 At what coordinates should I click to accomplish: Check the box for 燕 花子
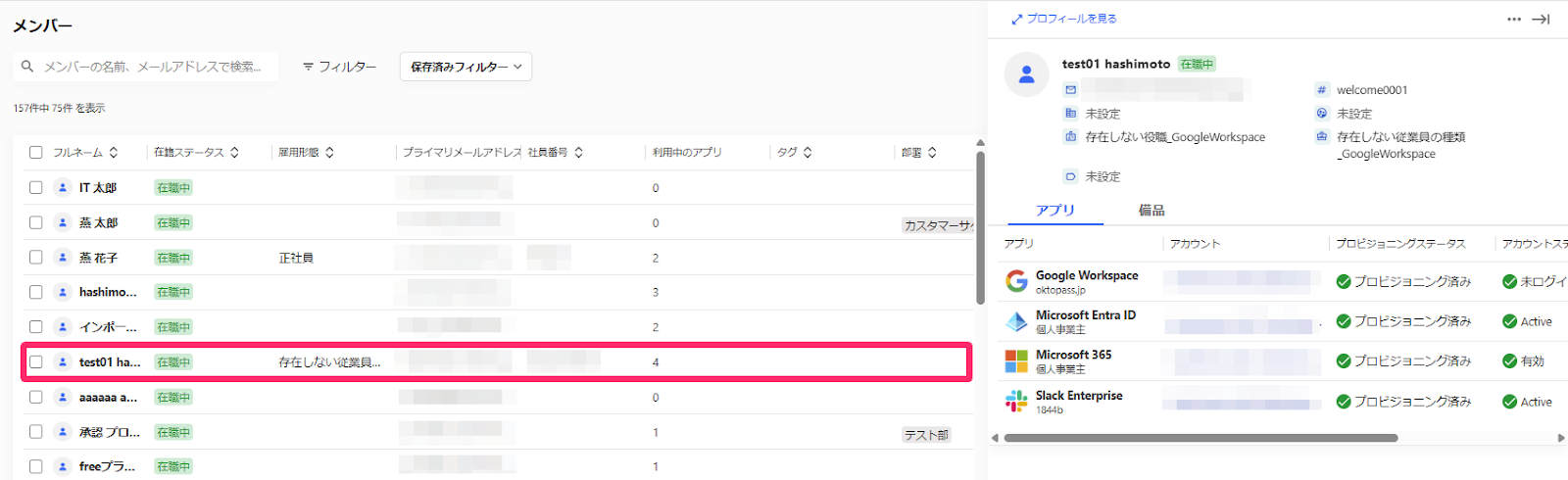click(x=36, y=257)
